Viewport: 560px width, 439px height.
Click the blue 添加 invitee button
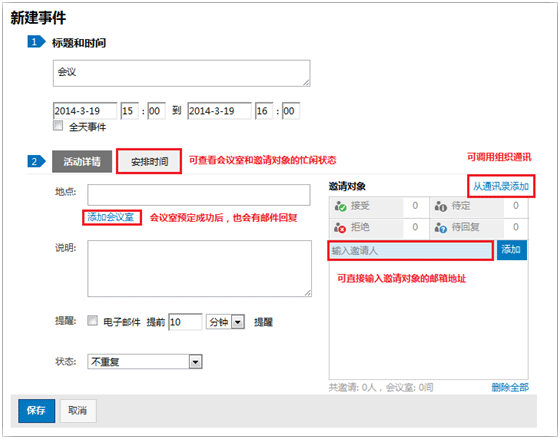coord(511,250)
